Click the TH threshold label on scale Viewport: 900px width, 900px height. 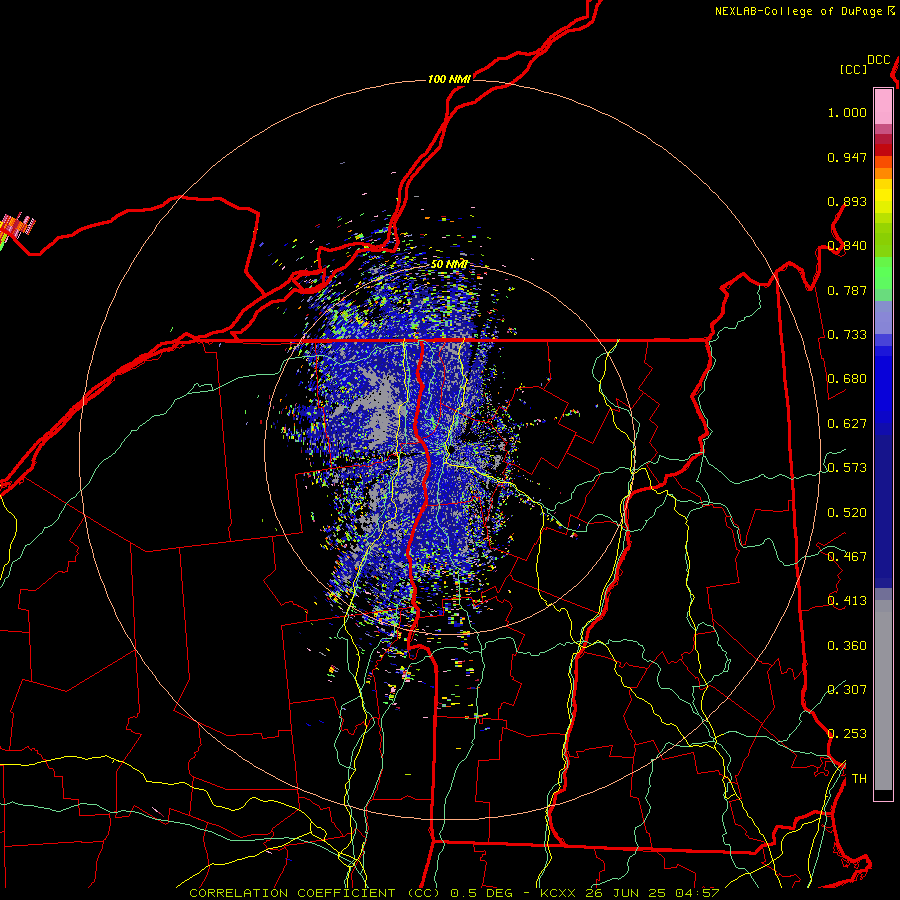click(x=859, y=779)
